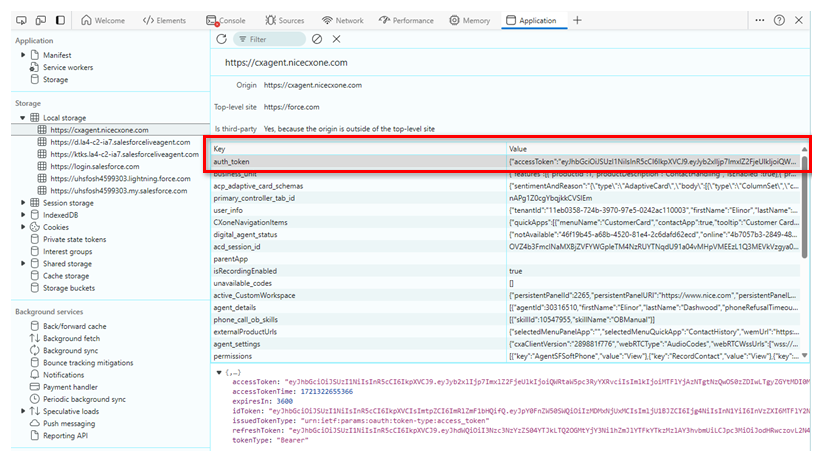This screenshot has width=824, height=463.
Task: Sort table by Value column header
Action: [x=653, y=149]
